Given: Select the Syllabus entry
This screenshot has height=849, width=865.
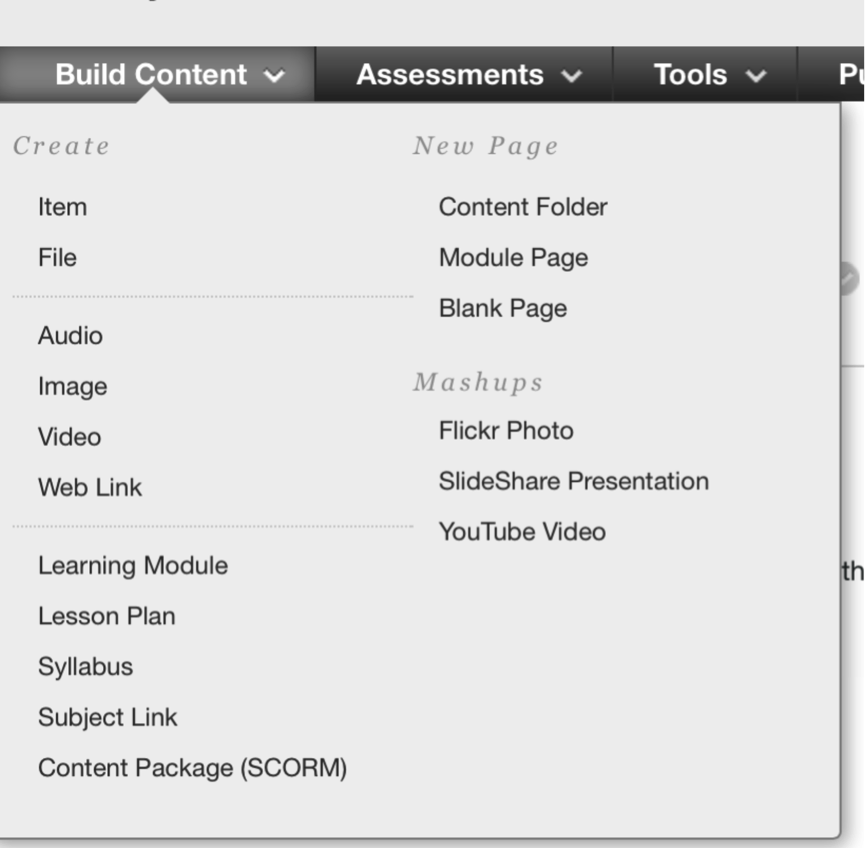Looking at the screenshot, I should tap(85, 667).
